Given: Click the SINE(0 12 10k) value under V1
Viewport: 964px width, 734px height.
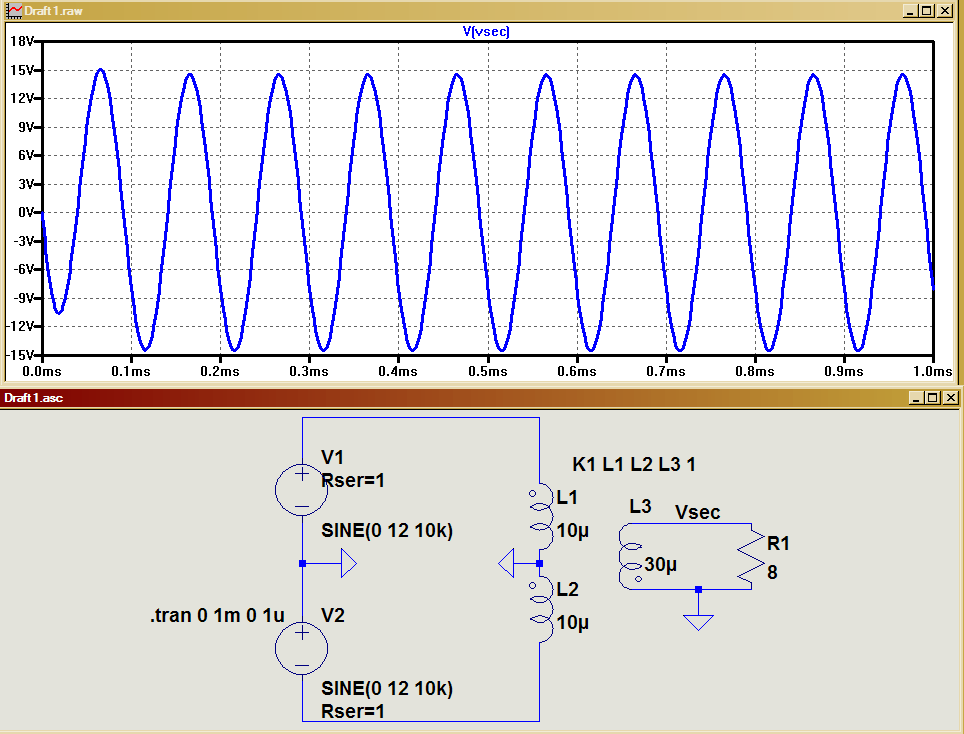Looking at the screenshot, I should [x=387, y=531].
